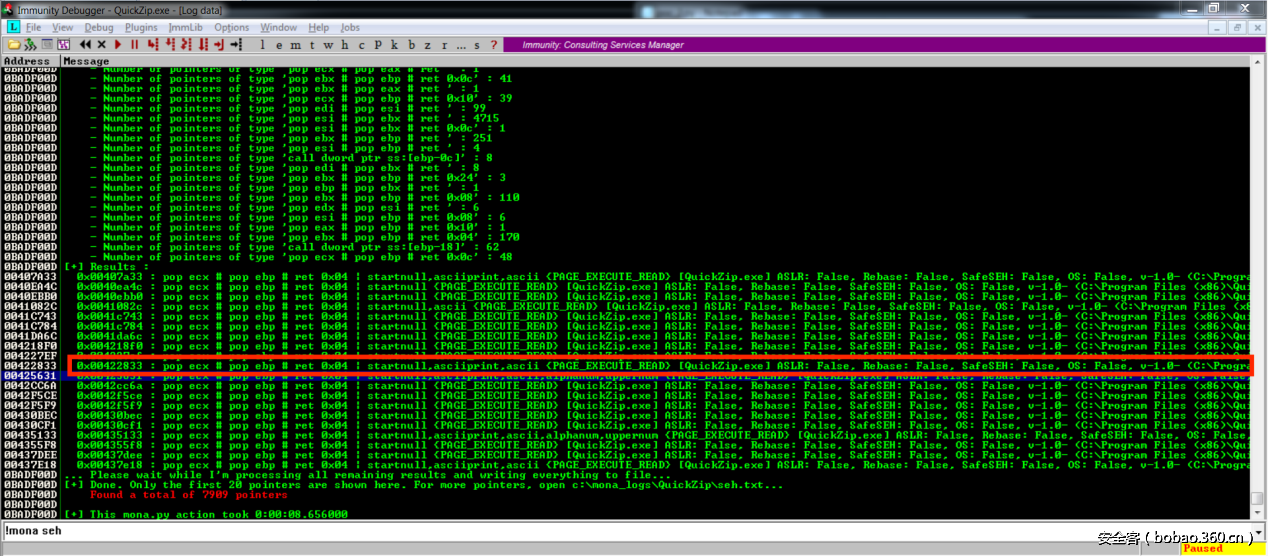Open the ImmLib menu
This screenshot has height=556, width=1268.
pyautogui.click(x=185, y=27)
